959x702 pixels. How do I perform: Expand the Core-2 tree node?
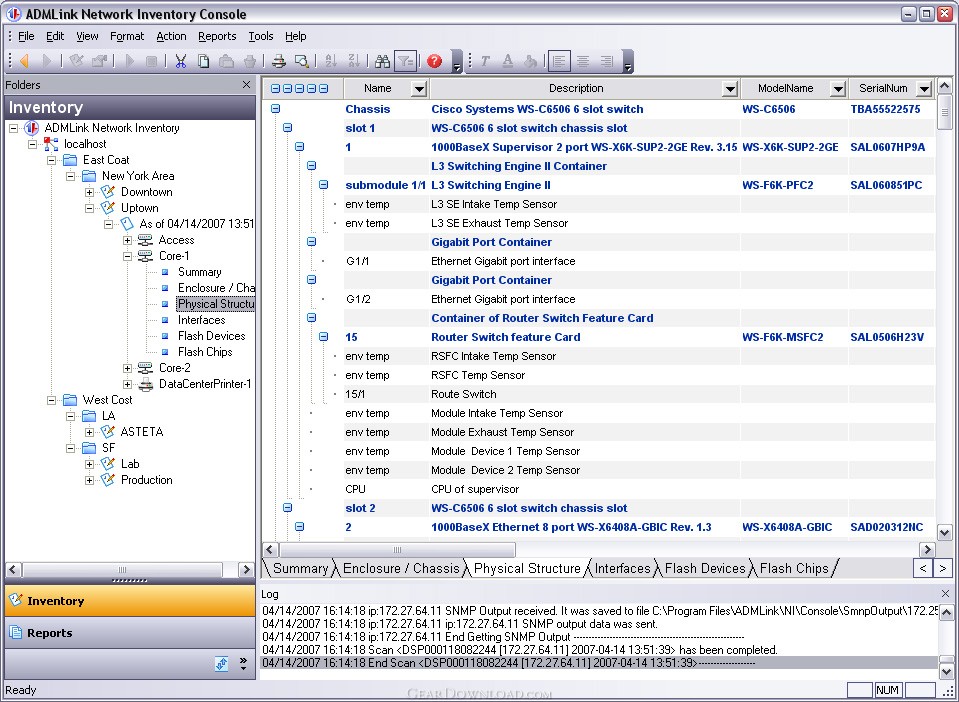[x=127, y=368]
